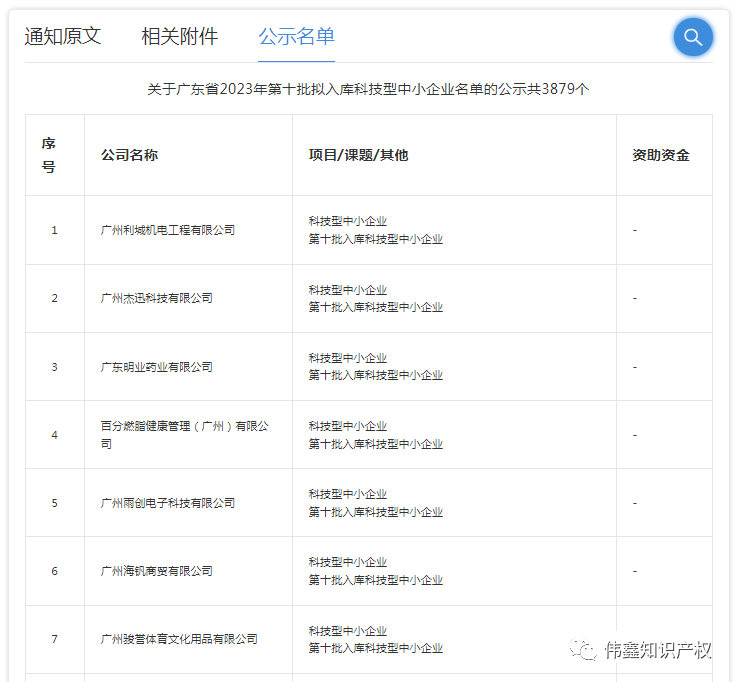Click serial number 3 cell
This screenshot has width=735, height=682.
54,367
